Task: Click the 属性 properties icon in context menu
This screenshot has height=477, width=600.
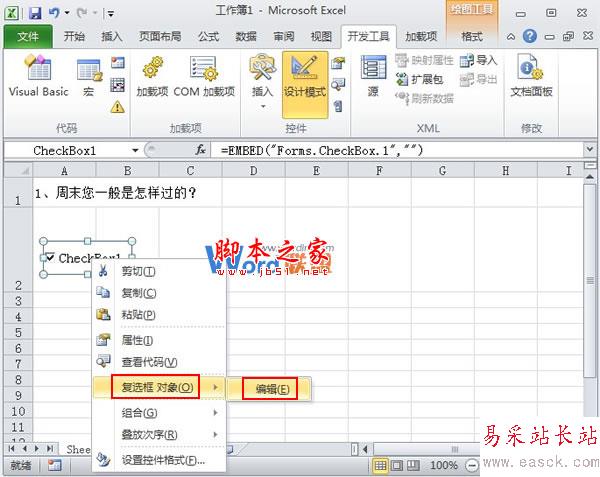Action: (x=103, y=340)
